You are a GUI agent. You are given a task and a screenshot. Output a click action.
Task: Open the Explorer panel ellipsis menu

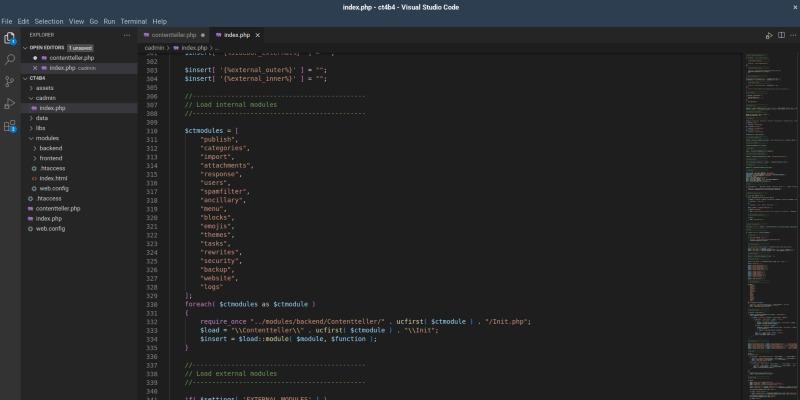coord(126,35)
